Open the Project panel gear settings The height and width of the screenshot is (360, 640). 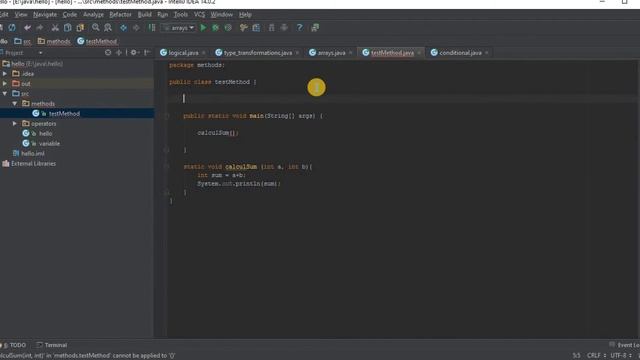point(134,53)
